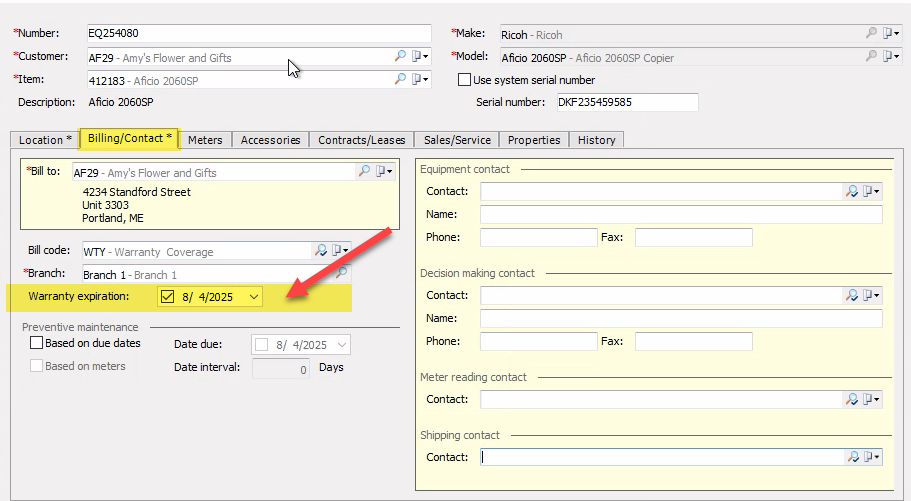This screenshot has height=501, width=911.
Task: Click the '4234 Standford Street' address line
Action: tap(137, 192)
